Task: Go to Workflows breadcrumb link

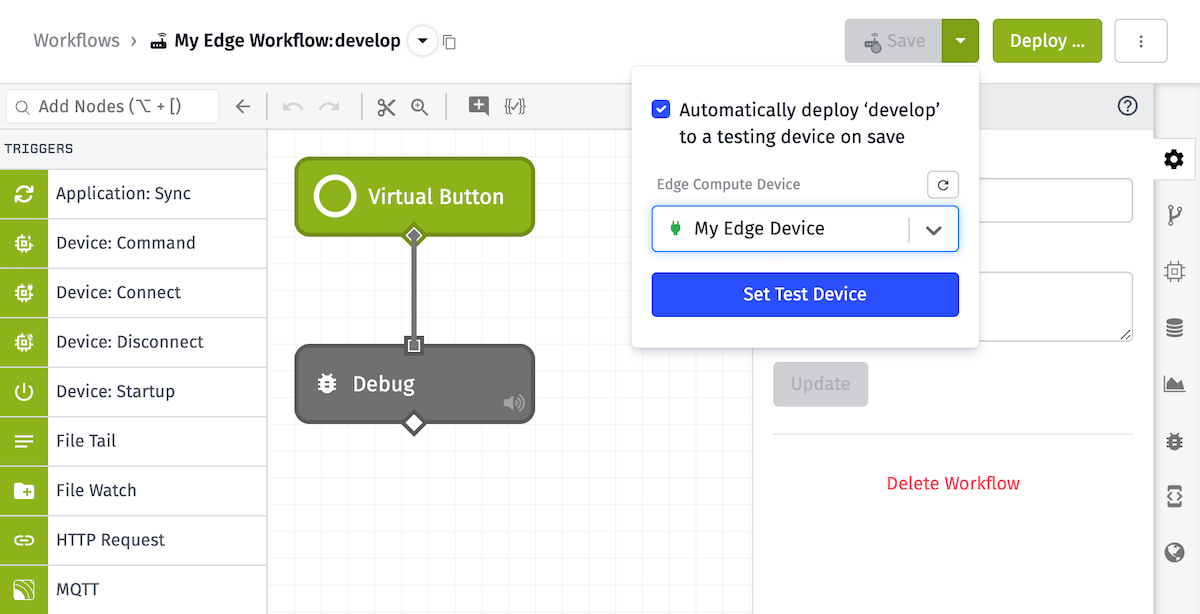Action: coord(77,41)
